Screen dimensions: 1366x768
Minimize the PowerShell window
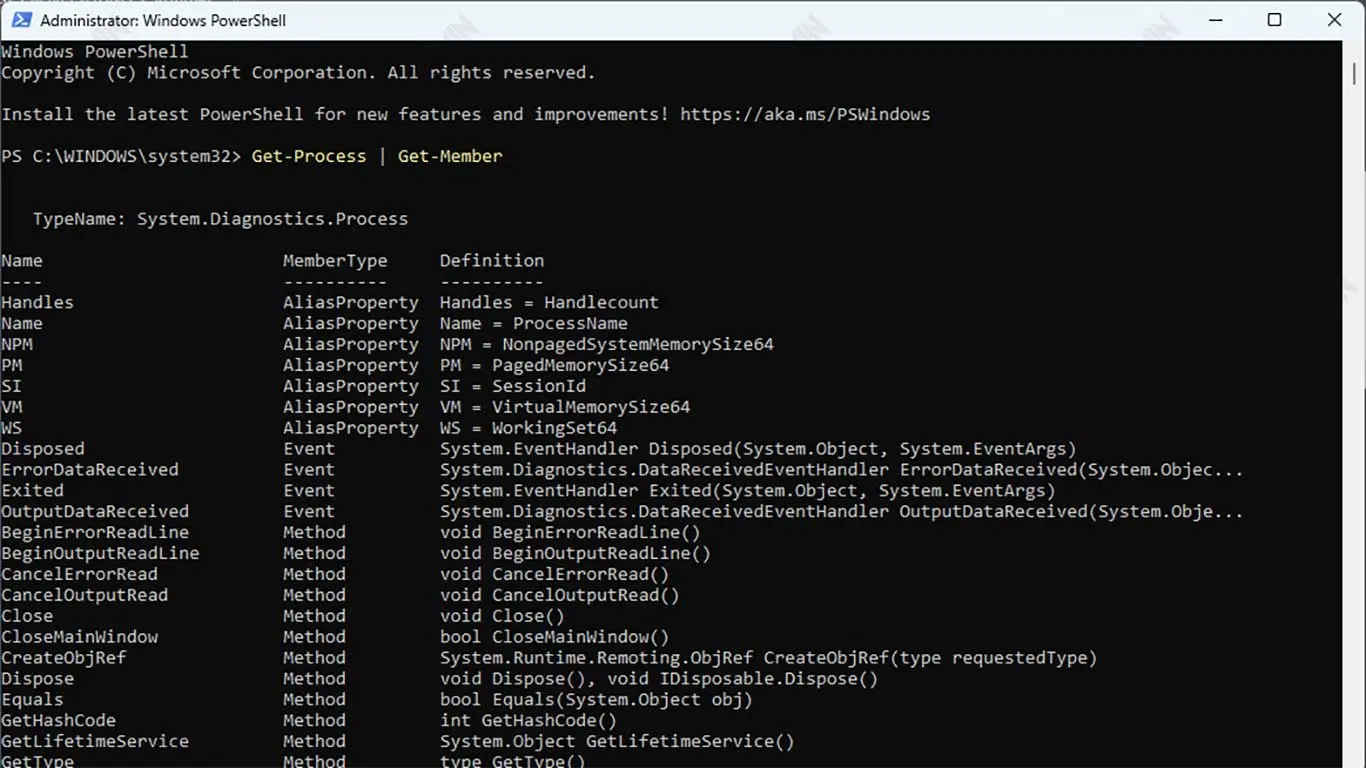[x=1214, y=20]
